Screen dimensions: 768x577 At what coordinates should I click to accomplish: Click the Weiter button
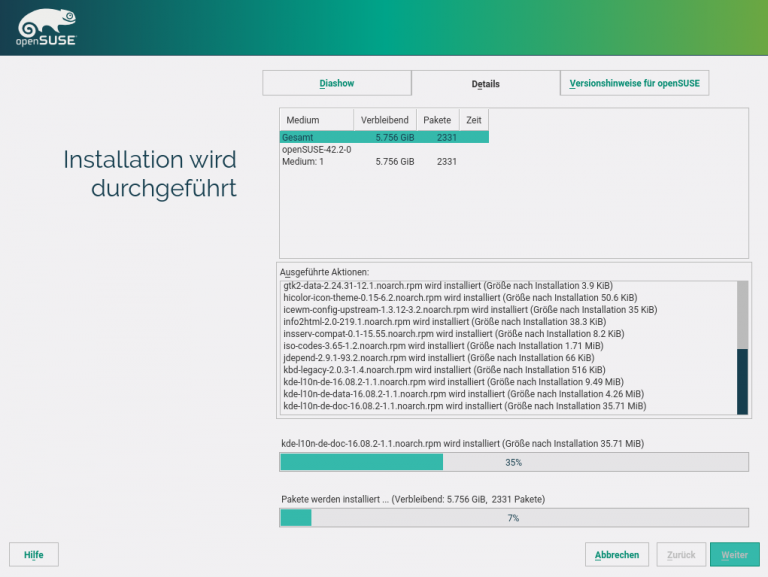click(735, 554)
